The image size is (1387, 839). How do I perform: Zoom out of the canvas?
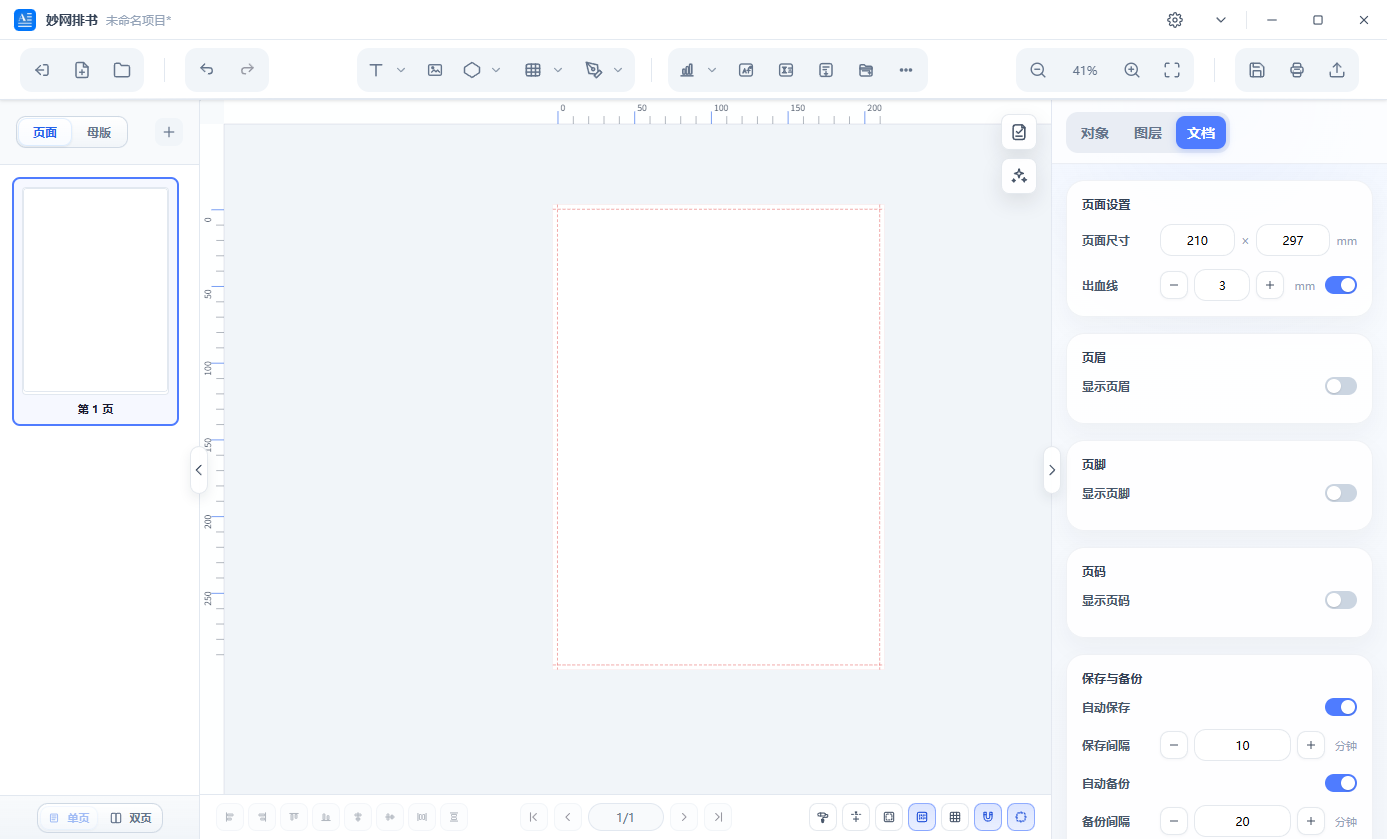(x=1038, y=70)
